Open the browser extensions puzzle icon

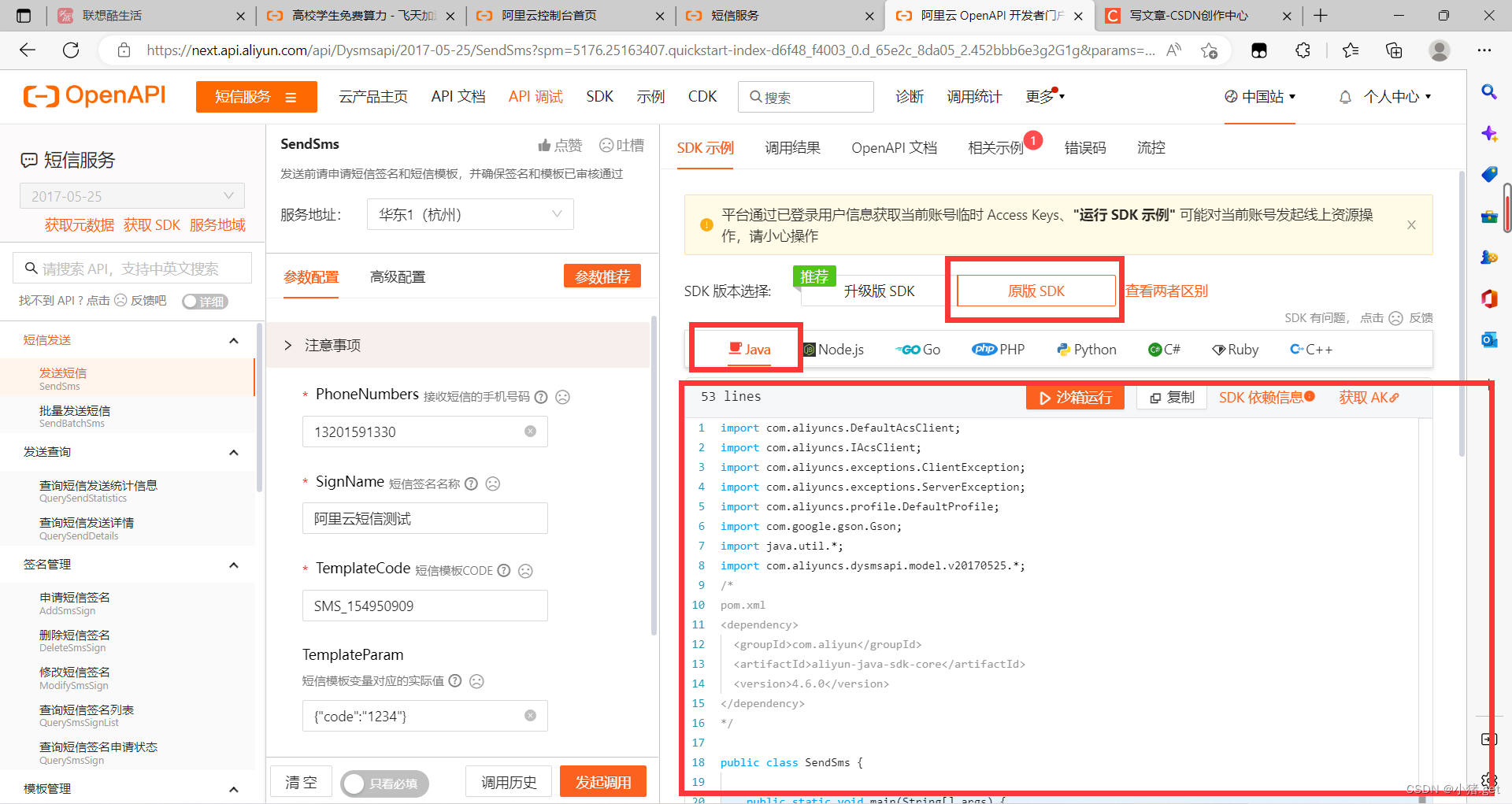[x=1303, y=50]
